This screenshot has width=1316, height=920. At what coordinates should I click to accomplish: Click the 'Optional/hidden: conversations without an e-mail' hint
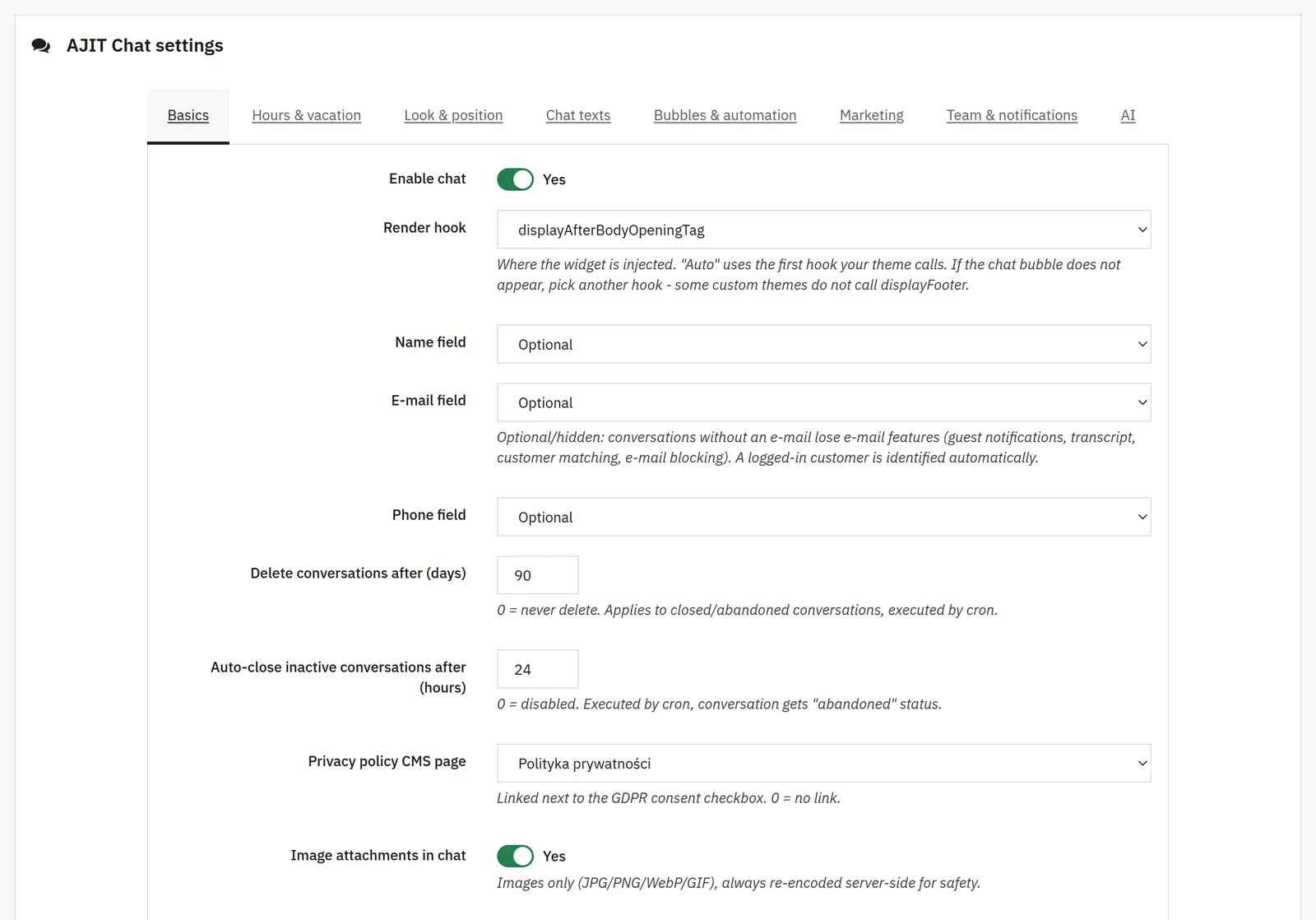tap(816, 448)
